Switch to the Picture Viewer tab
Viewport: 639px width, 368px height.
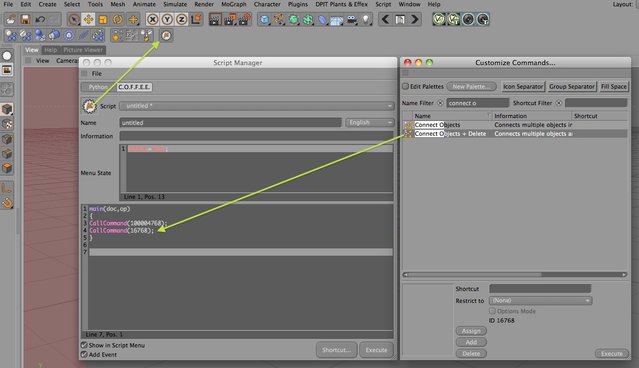coord(83,50)
